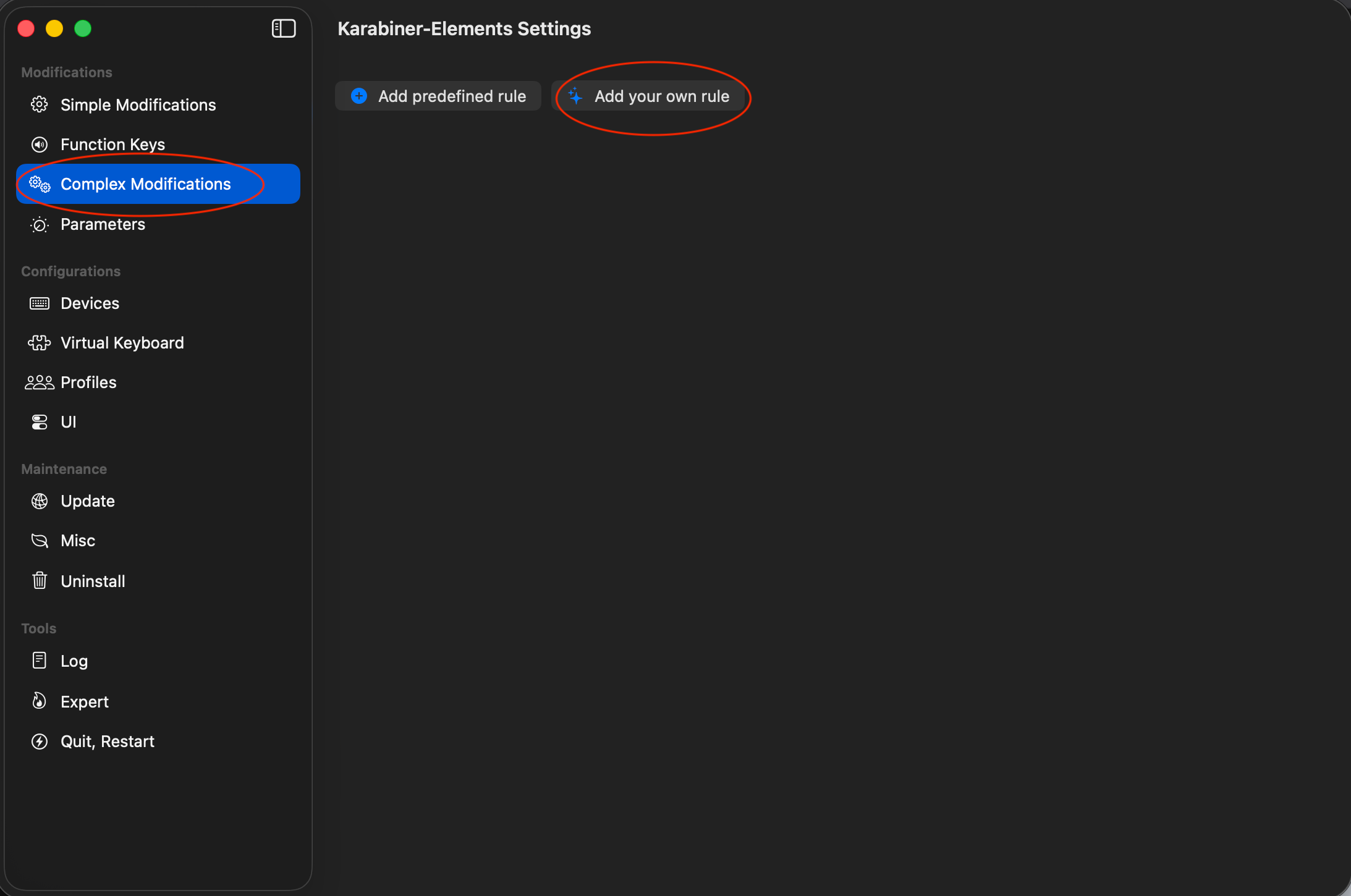Click the Virtual Keyboard puzzle icon
This screenshot has width=1351, height=896.
click(x=40, y=343)
